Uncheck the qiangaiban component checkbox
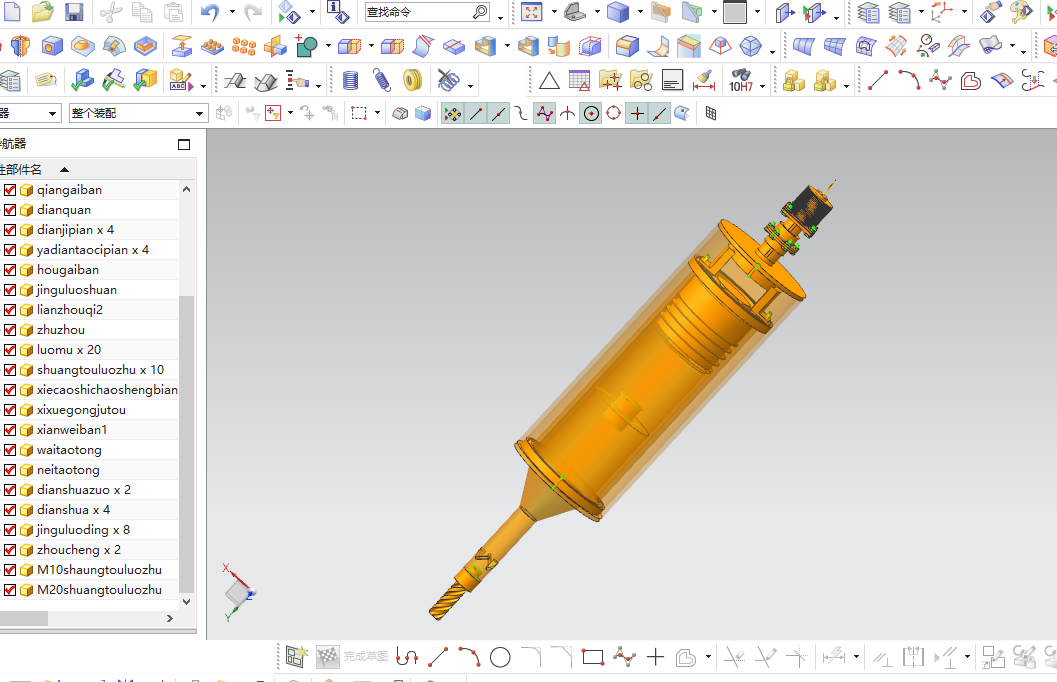The height and width of the screenshot is (682, 1057). tap(10, 190)
